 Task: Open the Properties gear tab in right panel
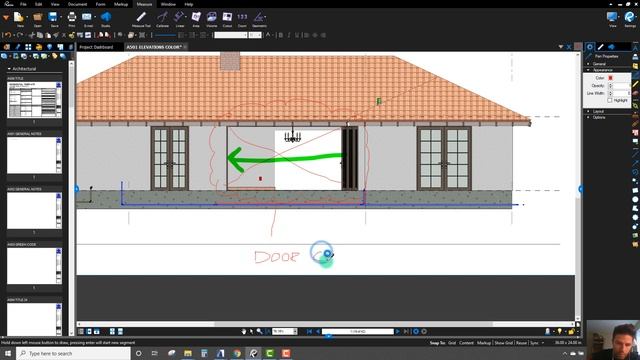tap(589, 47)
